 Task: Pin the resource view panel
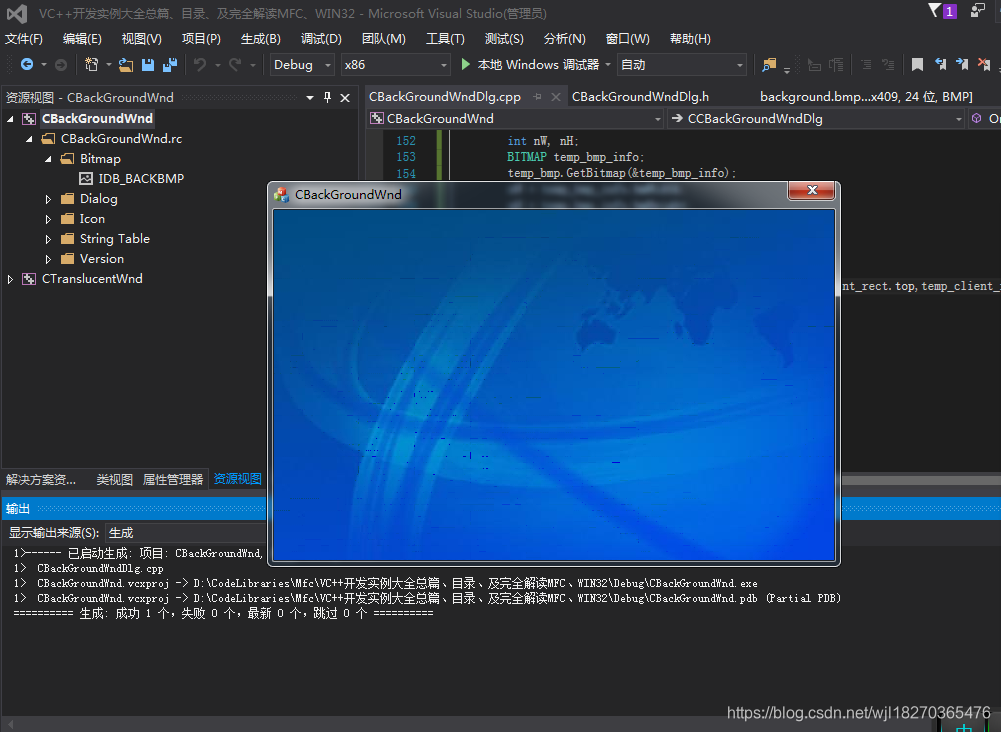(327, 98)
